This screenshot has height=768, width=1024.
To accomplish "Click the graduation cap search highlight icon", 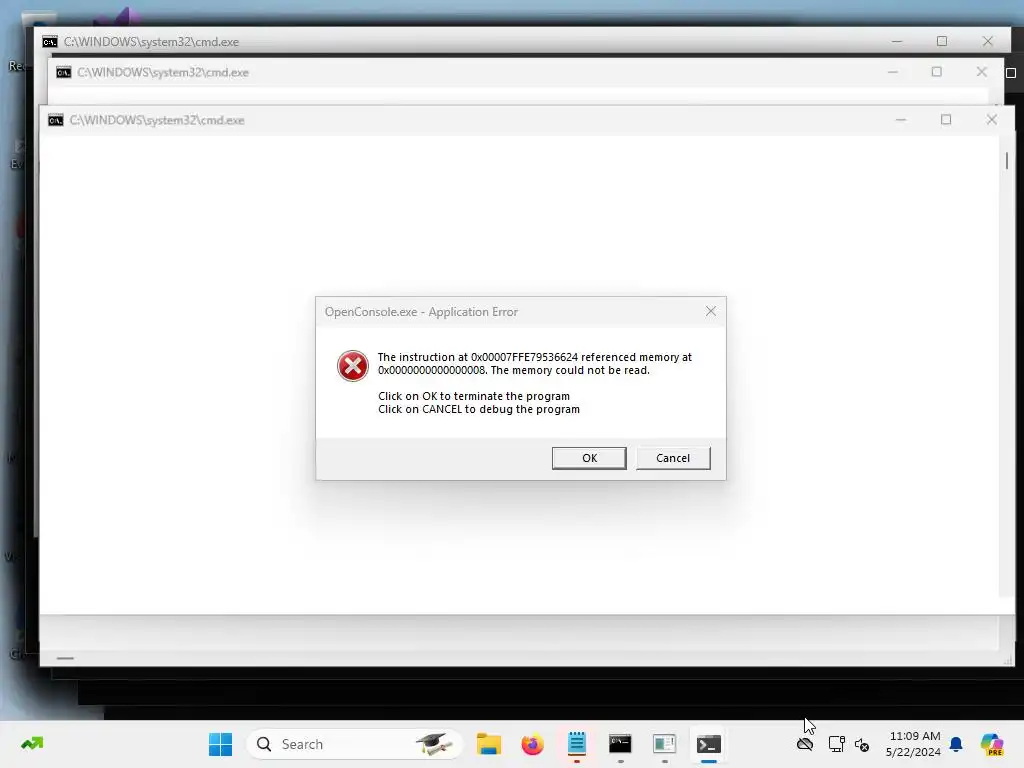I will point(434,744).
